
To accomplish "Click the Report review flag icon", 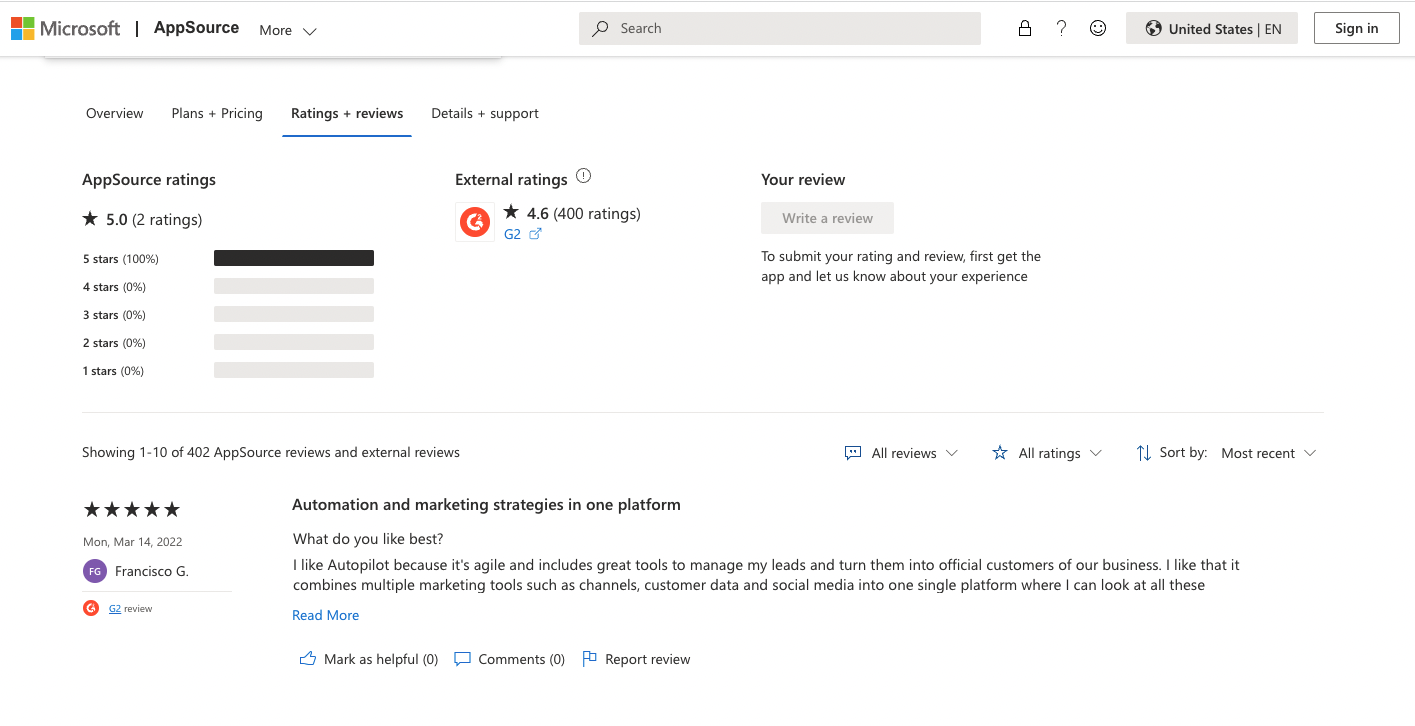I will [x=590, y=659].
